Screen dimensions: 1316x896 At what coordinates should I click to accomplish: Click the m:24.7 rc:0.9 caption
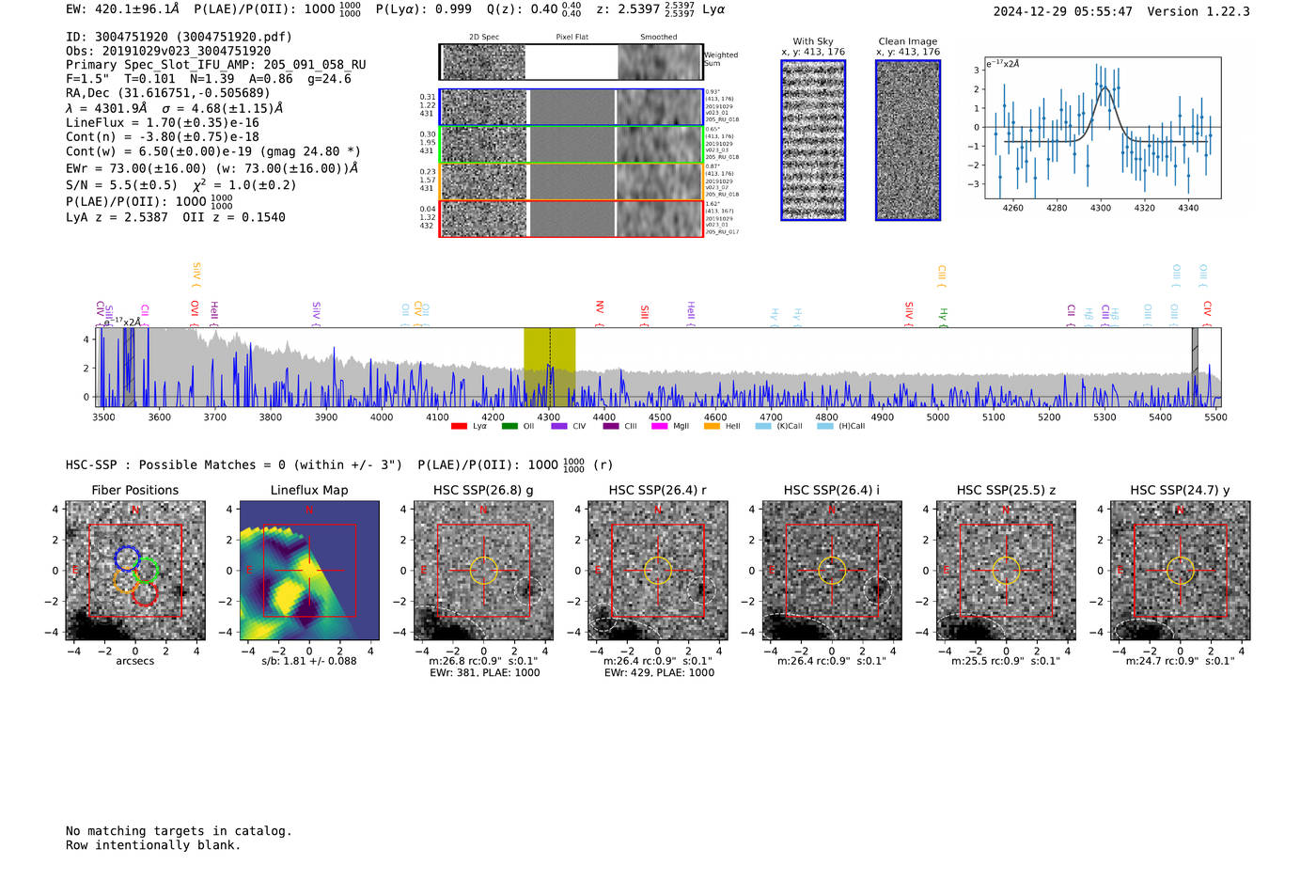pos(1181,661)
